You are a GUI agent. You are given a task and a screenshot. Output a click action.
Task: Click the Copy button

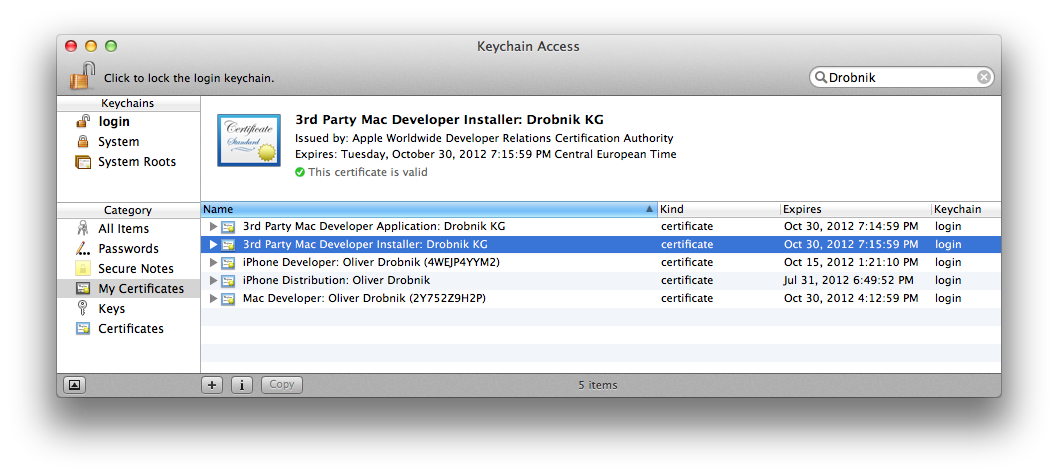click(281, 385)
